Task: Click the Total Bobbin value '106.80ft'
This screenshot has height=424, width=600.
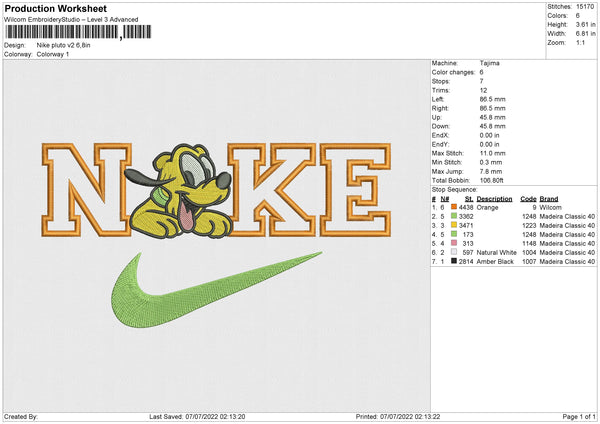Action: (492, 180)
